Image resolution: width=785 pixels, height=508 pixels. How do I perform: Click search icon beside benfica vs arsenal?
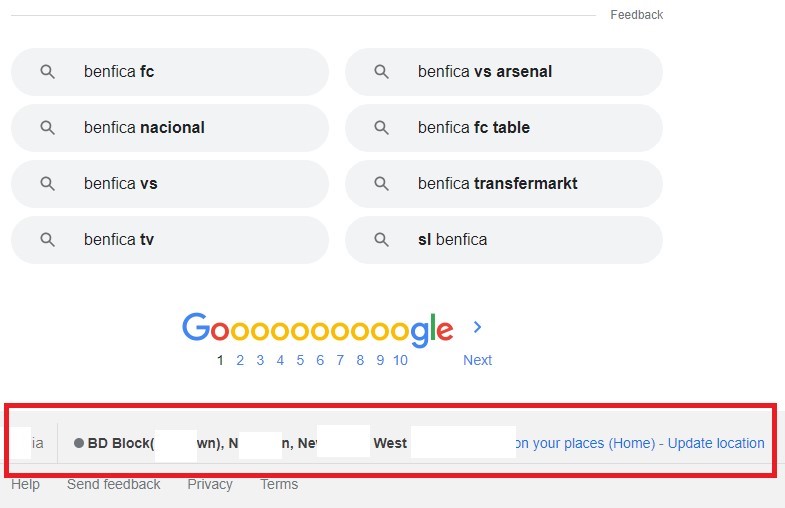point(381,72)
